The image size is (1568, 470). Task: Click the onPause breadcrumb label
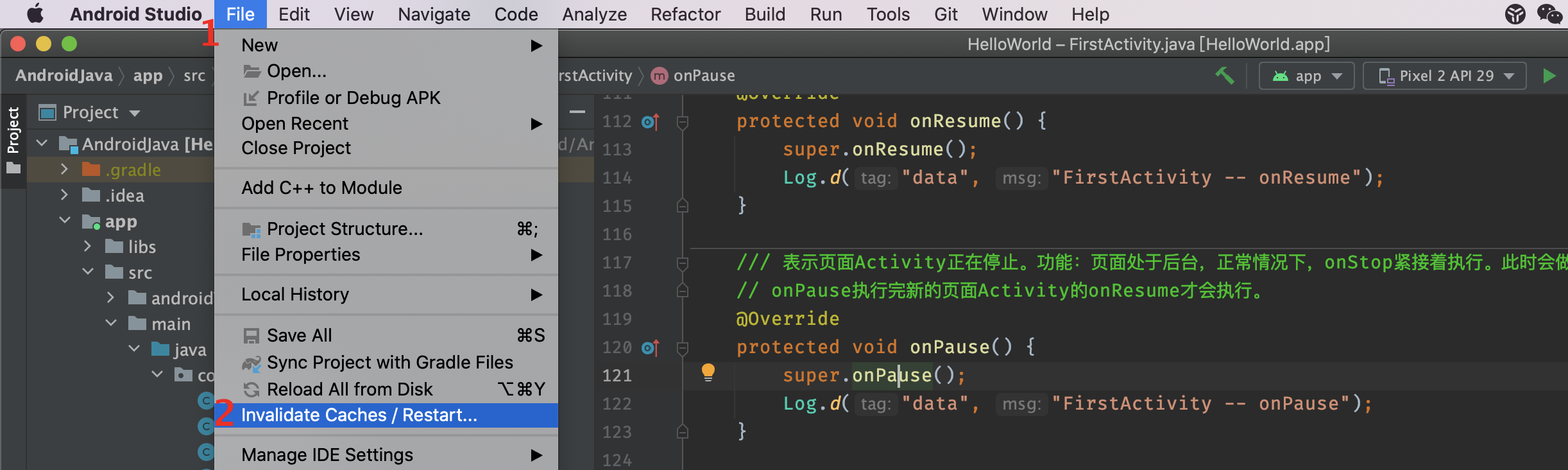(704, 76)
